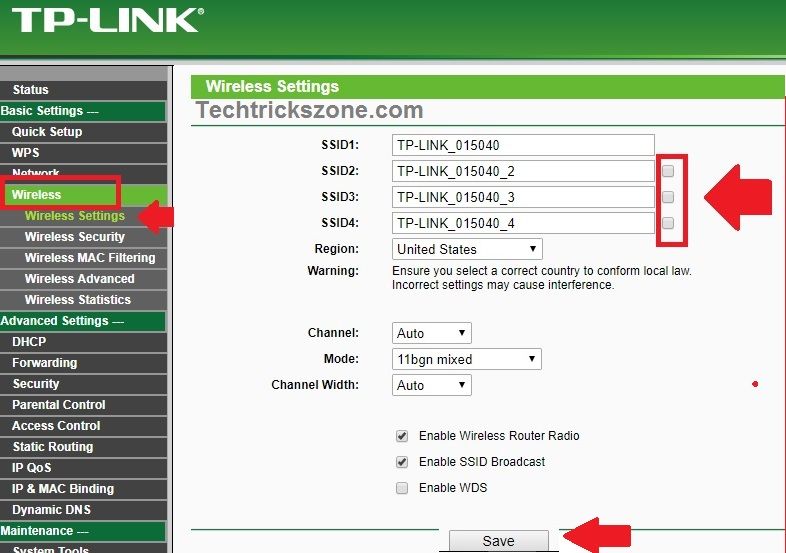
Task: Uncheck Enable Wireless Router Radio
Action: coord(402,436)
